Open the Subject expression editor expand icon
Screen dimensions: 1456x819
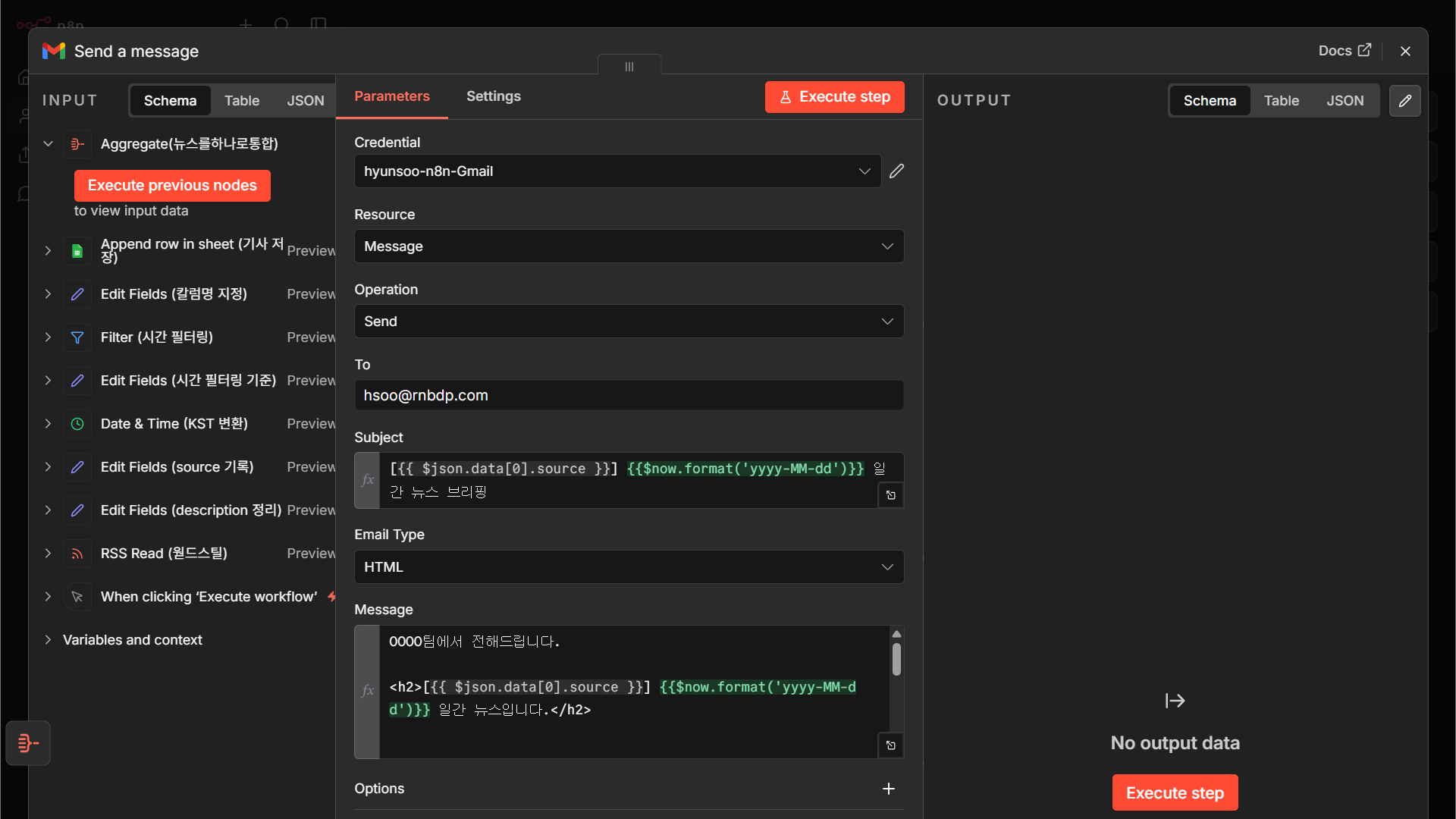890,495
